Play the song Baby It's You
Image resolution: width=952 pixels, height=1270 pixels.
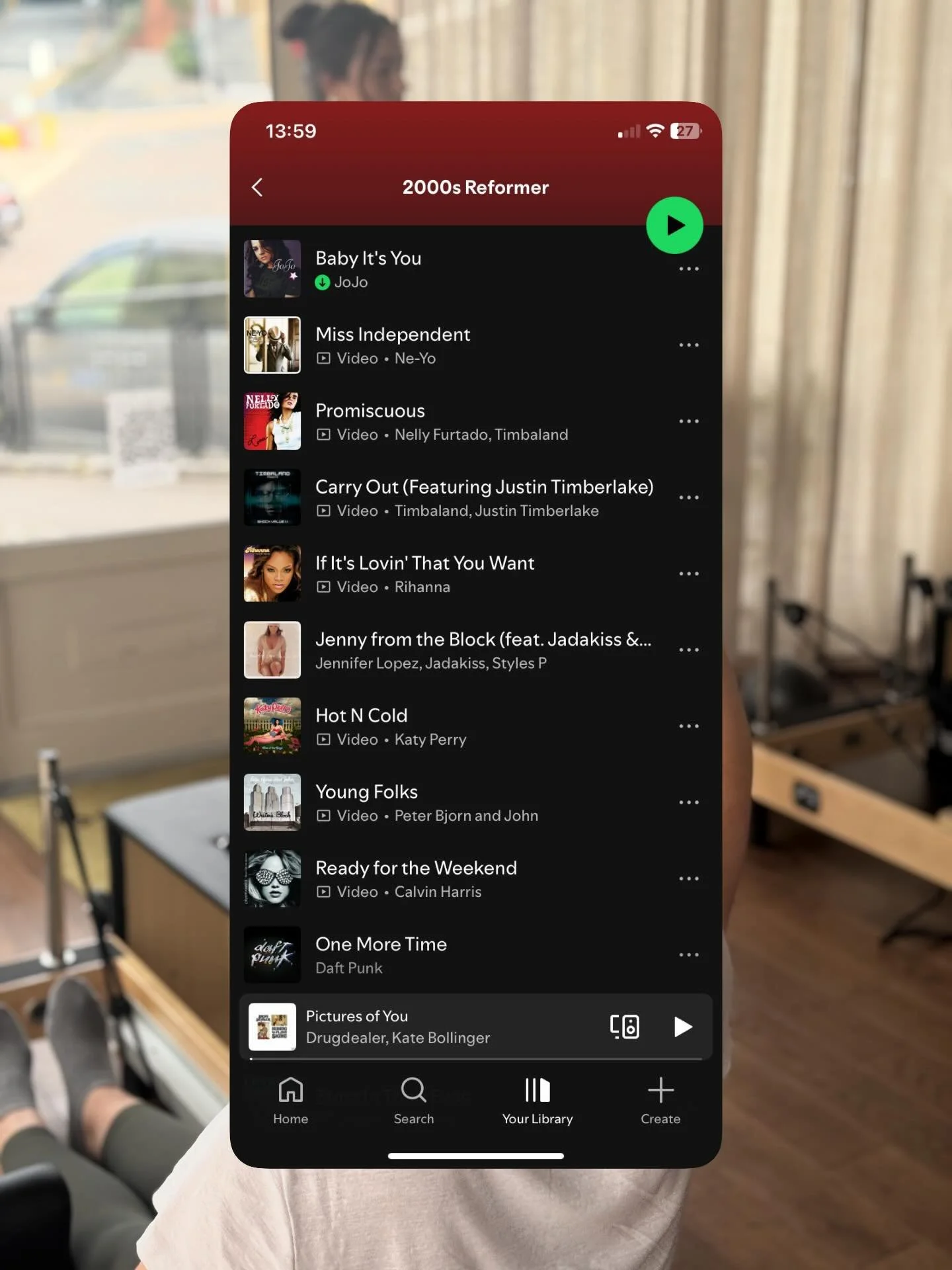coord(368,258)
